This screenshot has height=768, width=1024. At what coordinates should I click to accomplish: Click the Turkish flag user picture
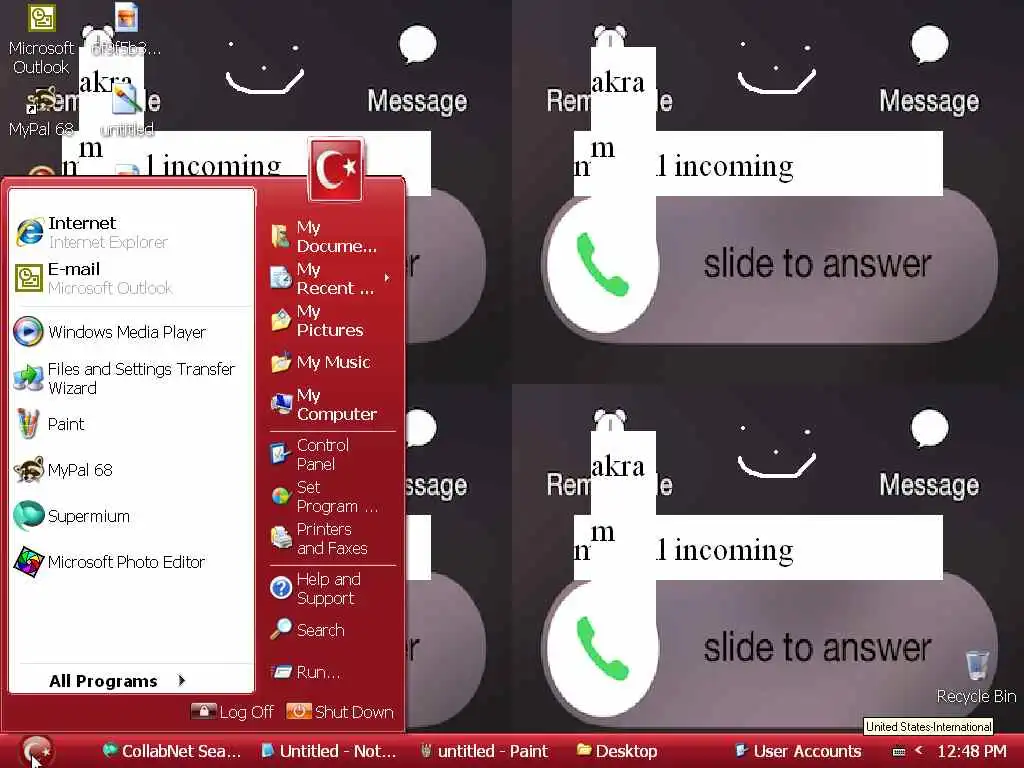click(x=336, y=169)
